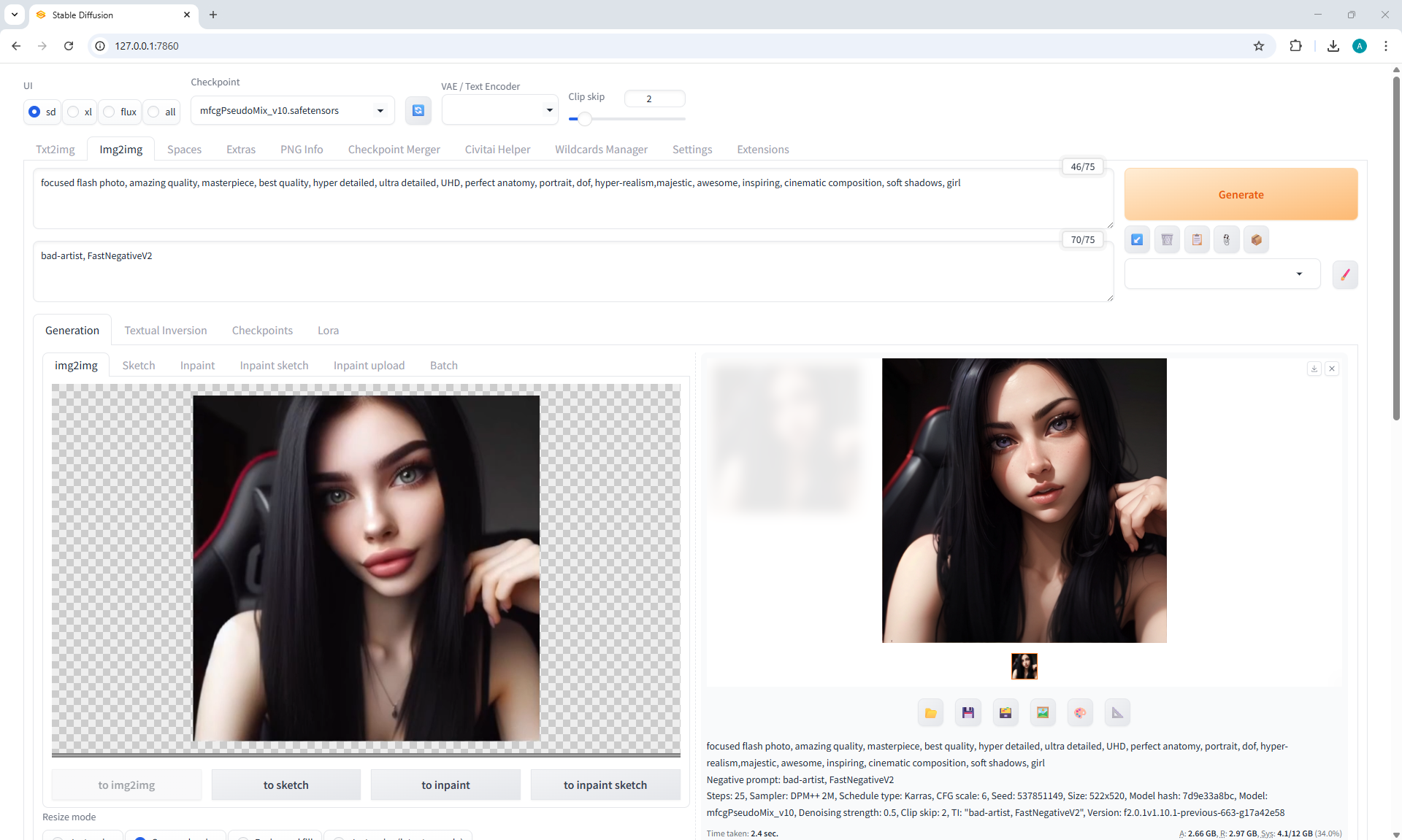
Task: Click the blue arrow read-parameters icon
Action: (1137, 239)
